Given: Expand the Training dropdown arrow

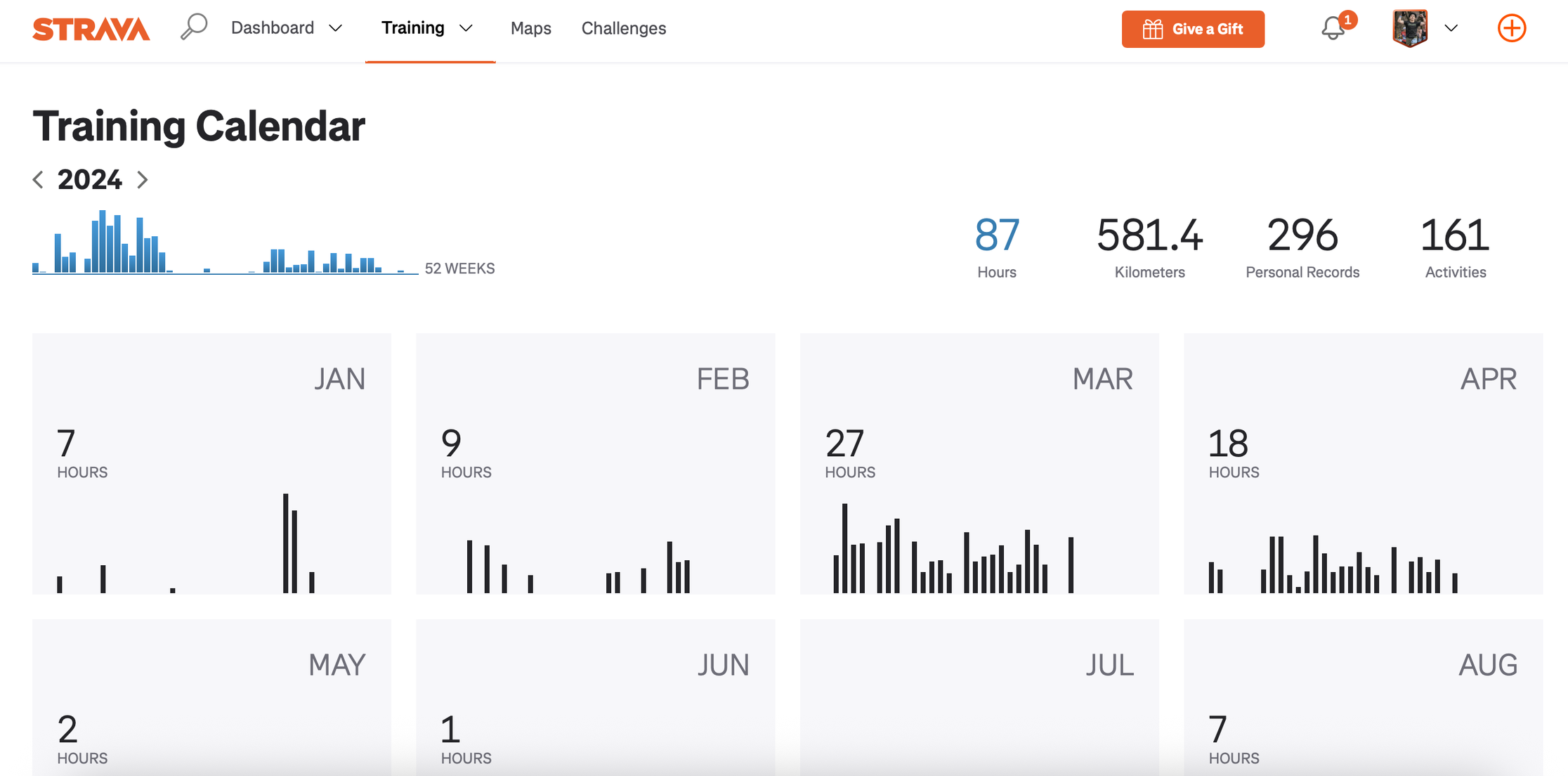Looking at the screenshot, I should pyautogui.click(x=466, y=28).
